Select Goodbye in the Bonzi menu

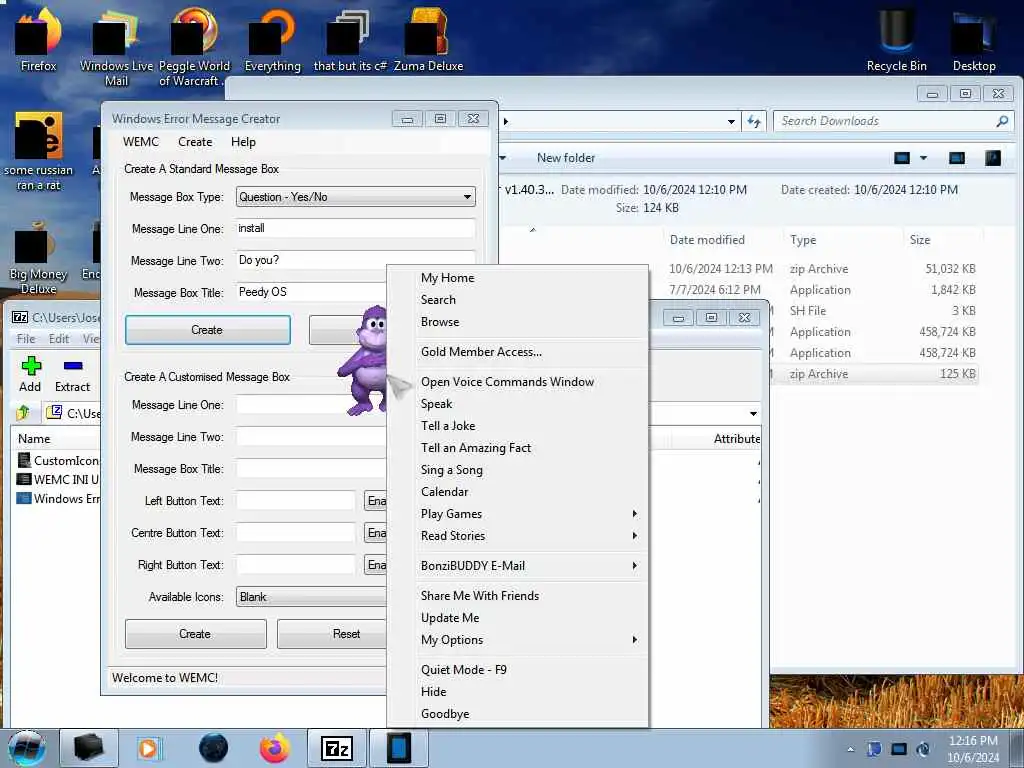[x=519, y=714]
